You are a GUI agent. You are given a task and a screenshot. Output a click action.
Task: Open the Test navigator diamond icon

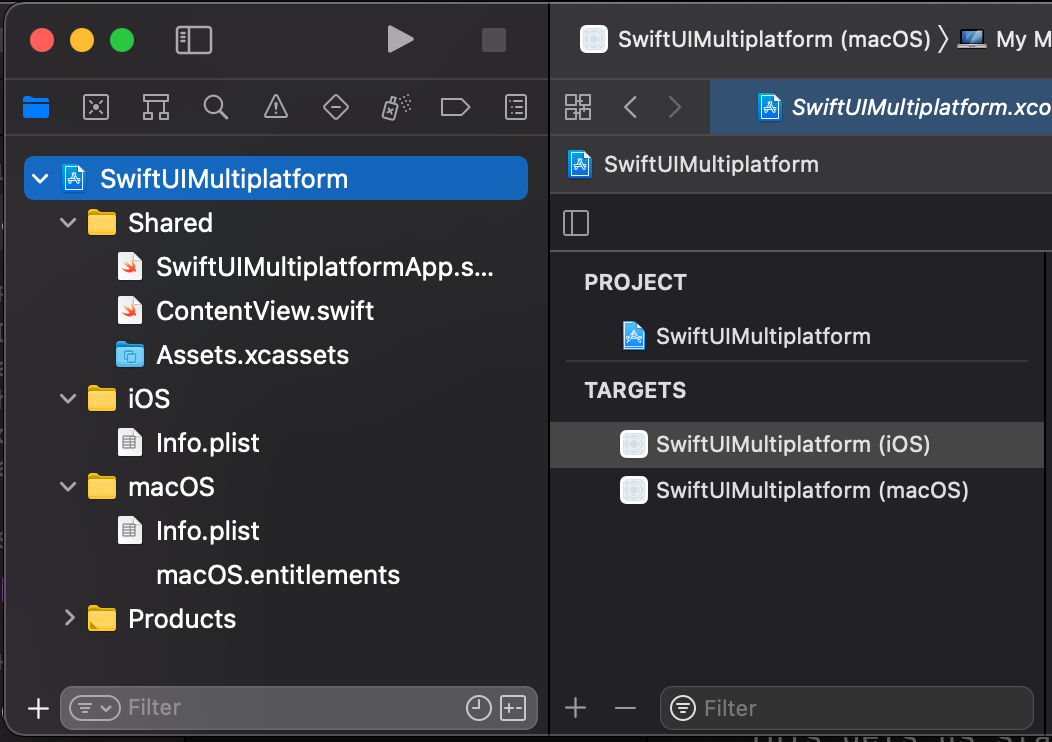336,107
